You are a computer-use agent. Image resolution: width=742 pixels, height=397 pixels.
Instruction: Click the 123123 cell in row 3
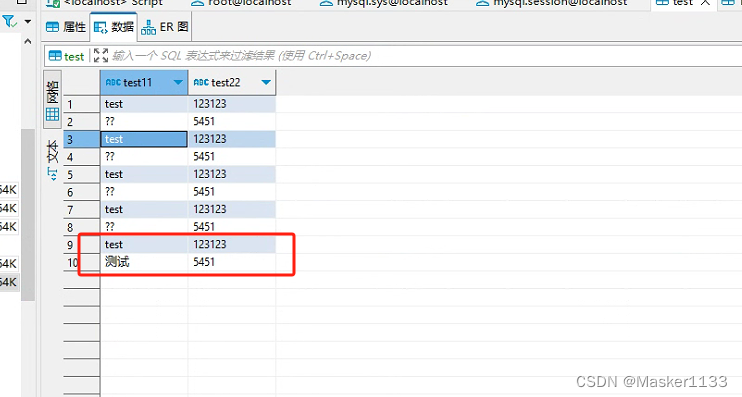tap(232, 139)
